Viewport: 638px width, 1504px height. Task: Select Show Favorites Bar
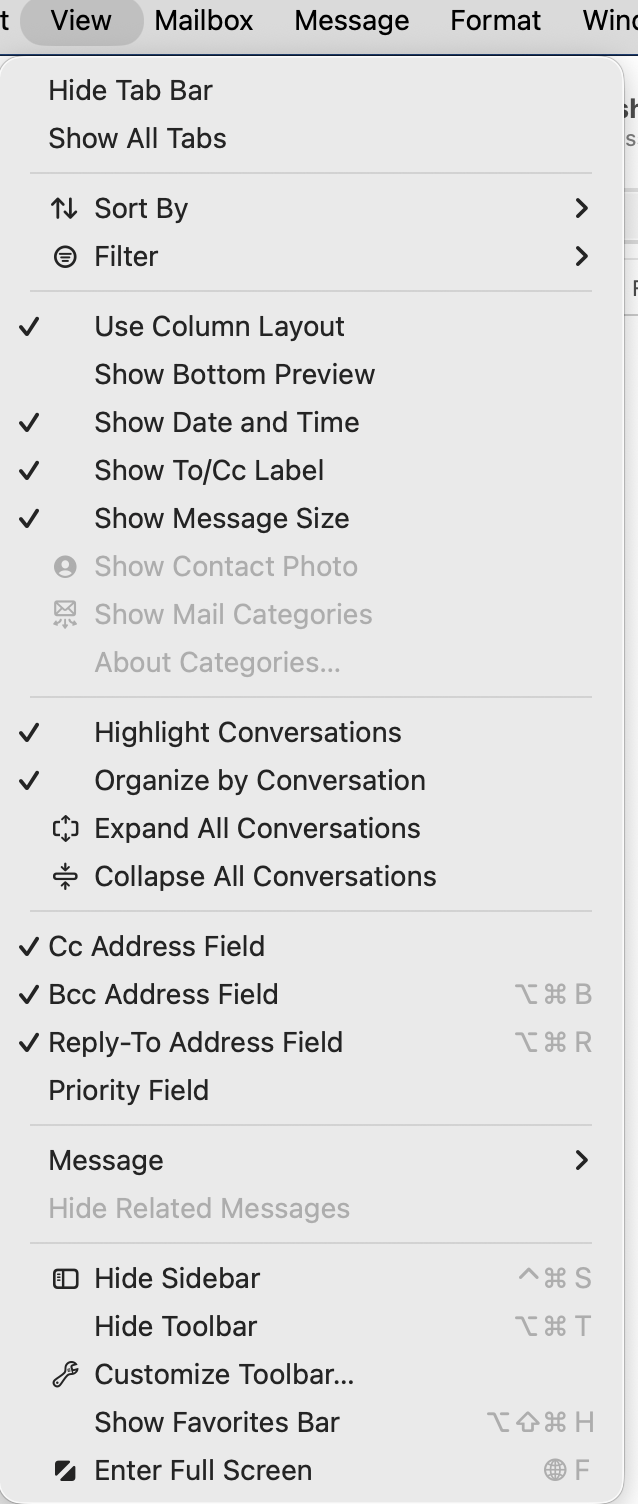click(x=216, y=1422)
